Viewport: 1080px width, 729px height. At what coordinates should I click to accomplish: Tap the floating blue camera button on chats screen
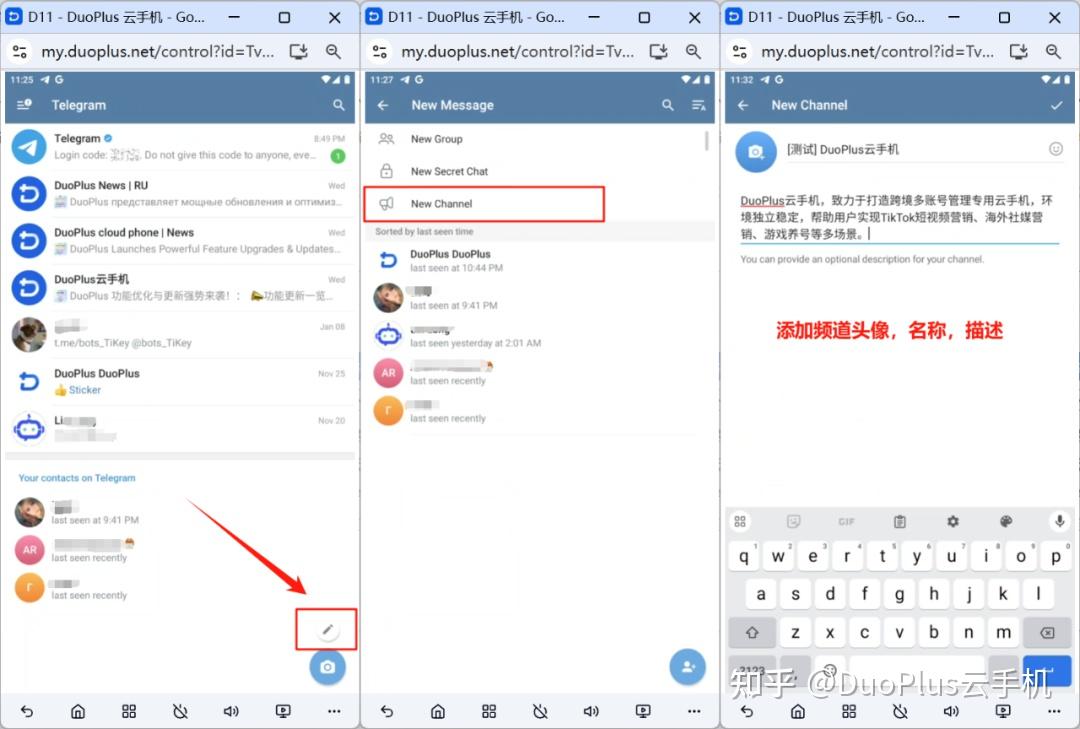327,668
